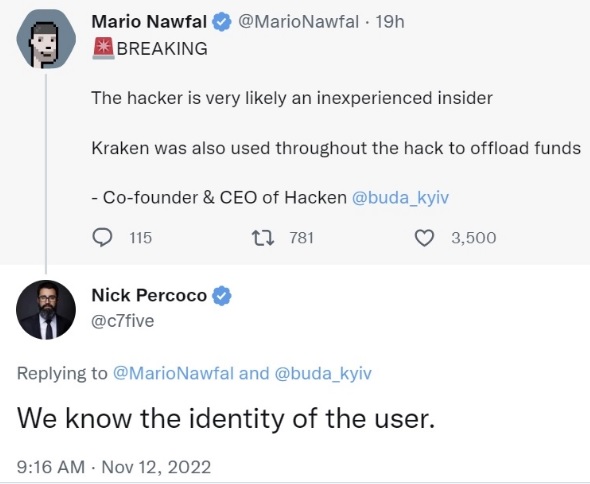This screenshot has width=590, height=484.
Task: Like Mario Nawfal's tweet with heart icon
Action: [x=424, y=238]
